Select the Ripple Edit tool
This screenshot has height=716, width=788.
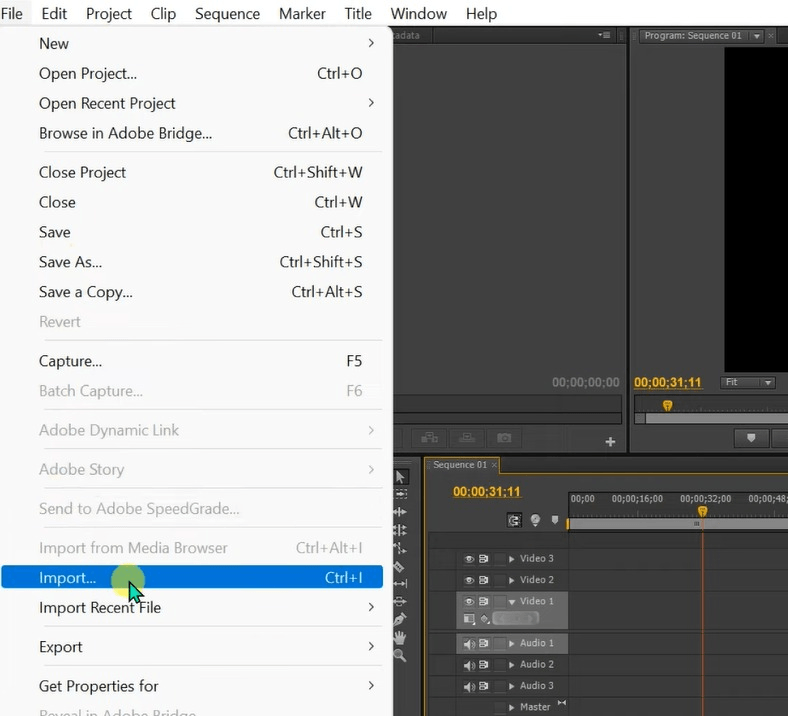tap(401, 512)
